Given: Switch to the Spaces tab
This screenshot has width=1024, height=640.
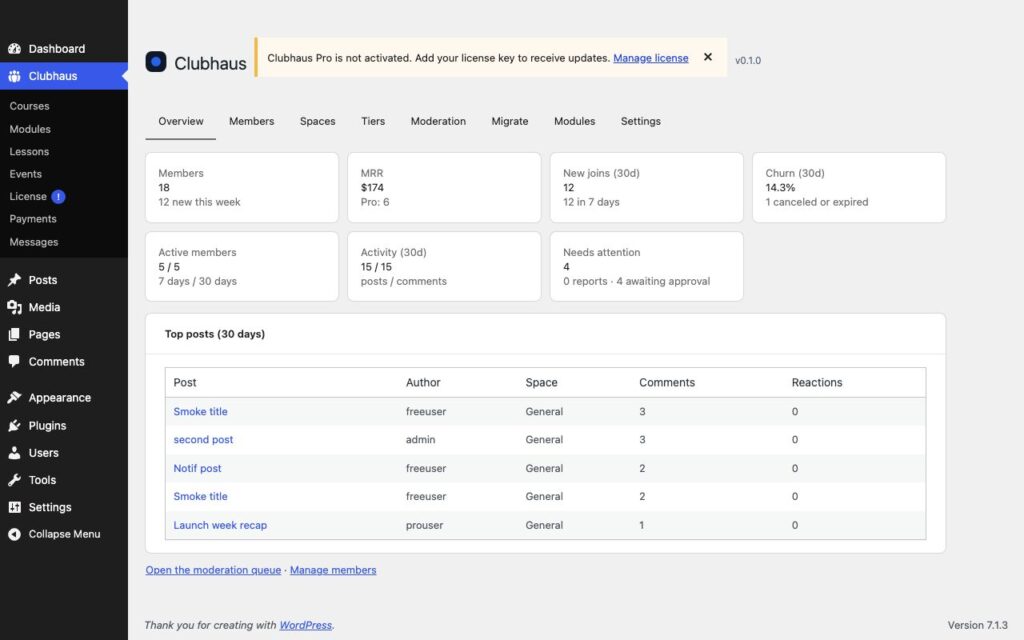Looking at the screenshot, I should coord(317,121).
